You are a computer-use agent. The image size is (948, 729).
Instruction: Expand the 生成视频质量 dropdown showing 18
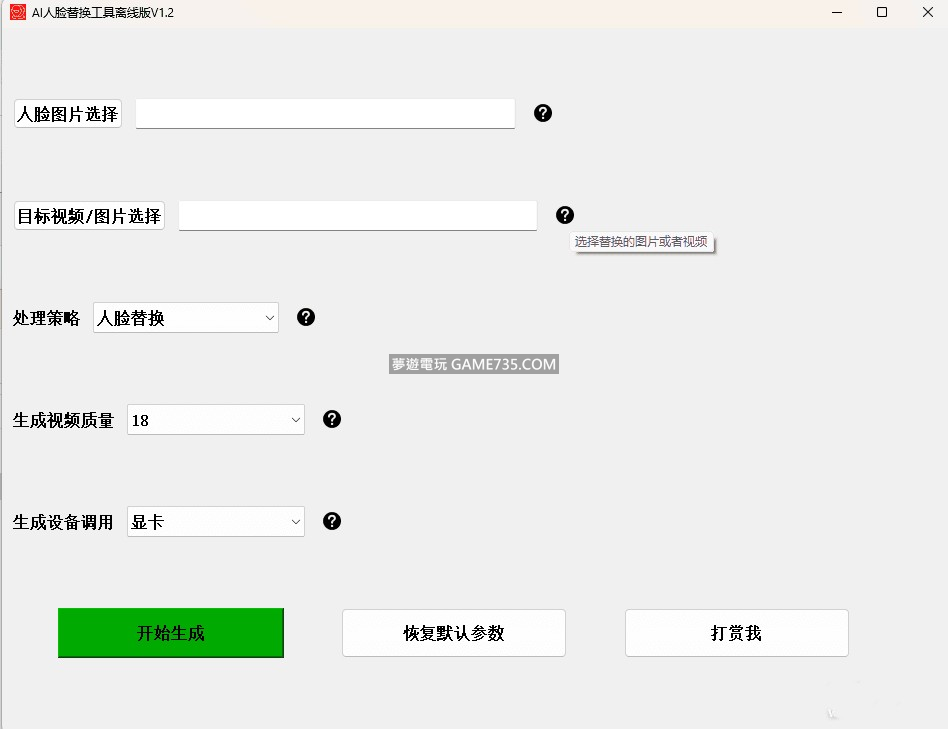(x=216, y=420)
